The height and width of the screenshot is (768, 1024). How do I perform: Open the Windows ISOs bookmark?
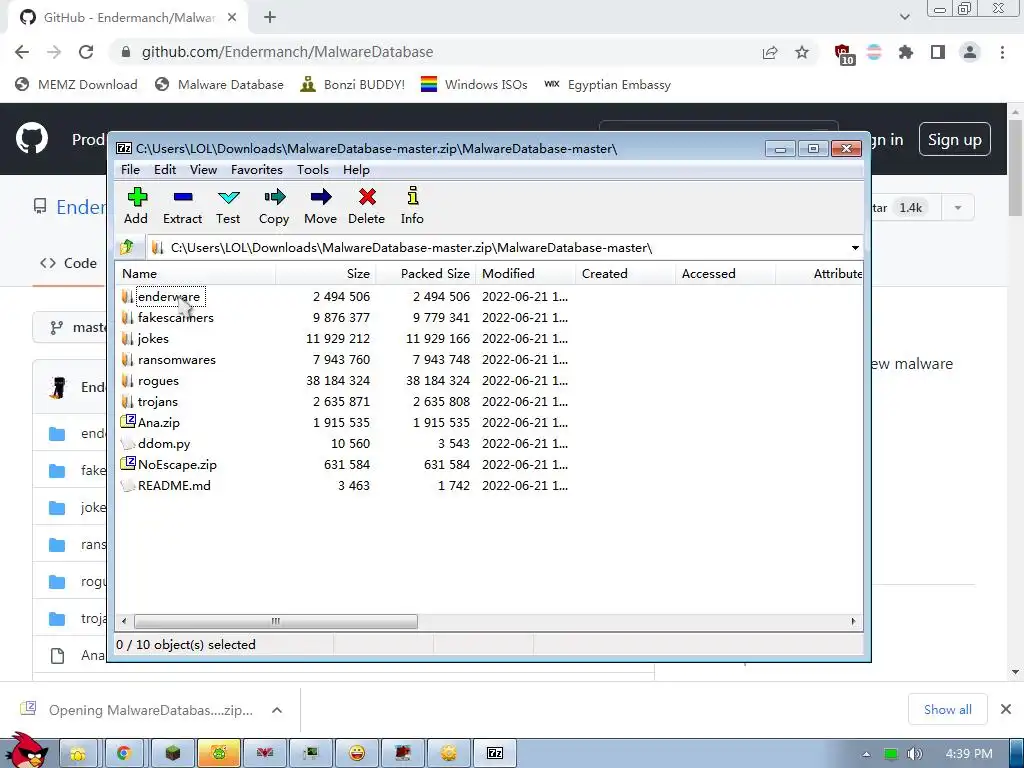[474, 84]
